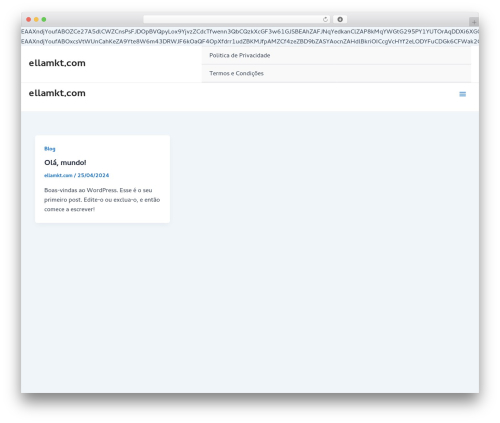Open the hamburger menu icon
This screenshot has height=423, width=500.
click(x=462, y=94)
